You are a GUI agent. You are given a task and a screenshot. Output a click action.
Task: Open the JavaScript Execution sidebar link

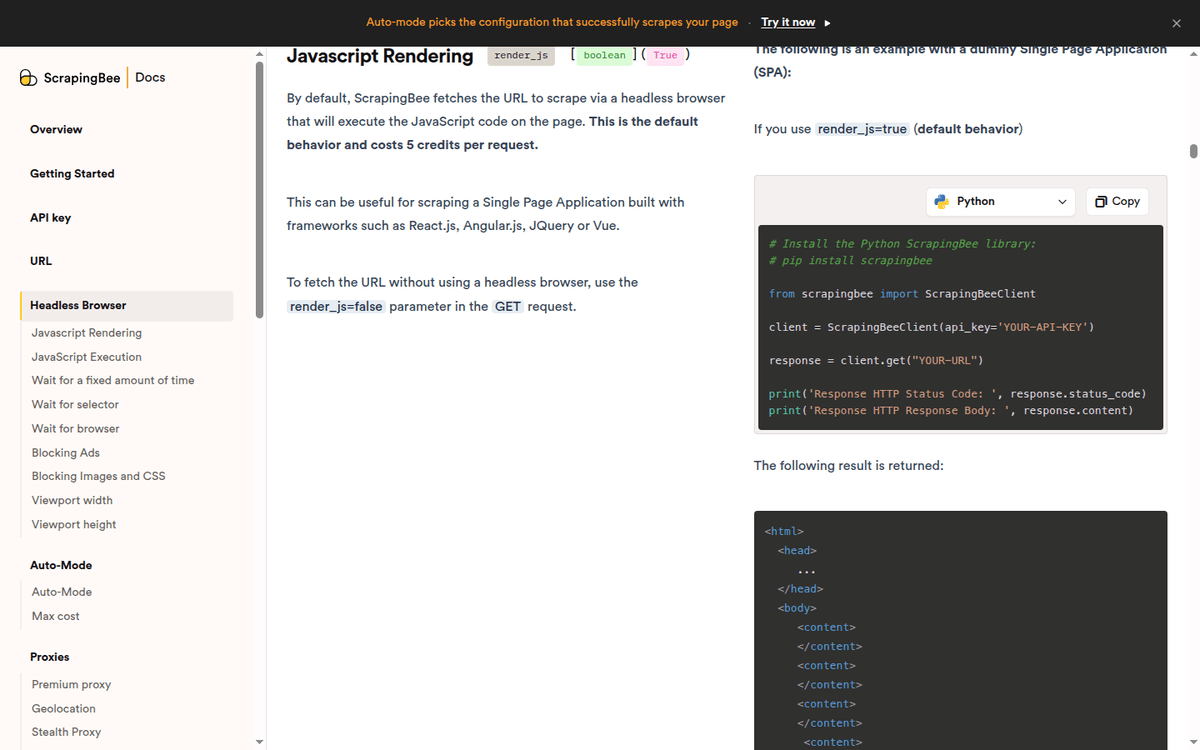[x=87, y=357]
